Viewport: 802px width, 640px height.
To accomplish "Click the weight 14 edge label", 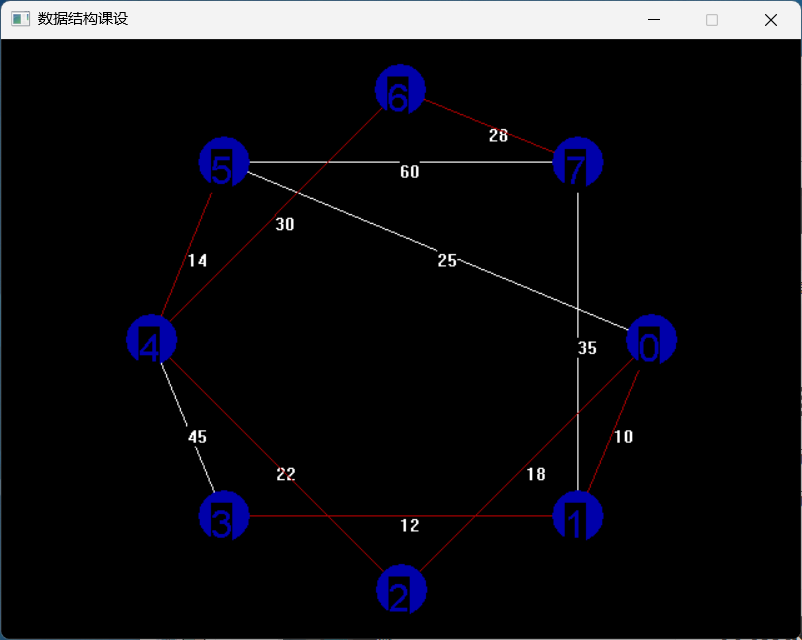I will pyautogui.click(x=198, y=261).
